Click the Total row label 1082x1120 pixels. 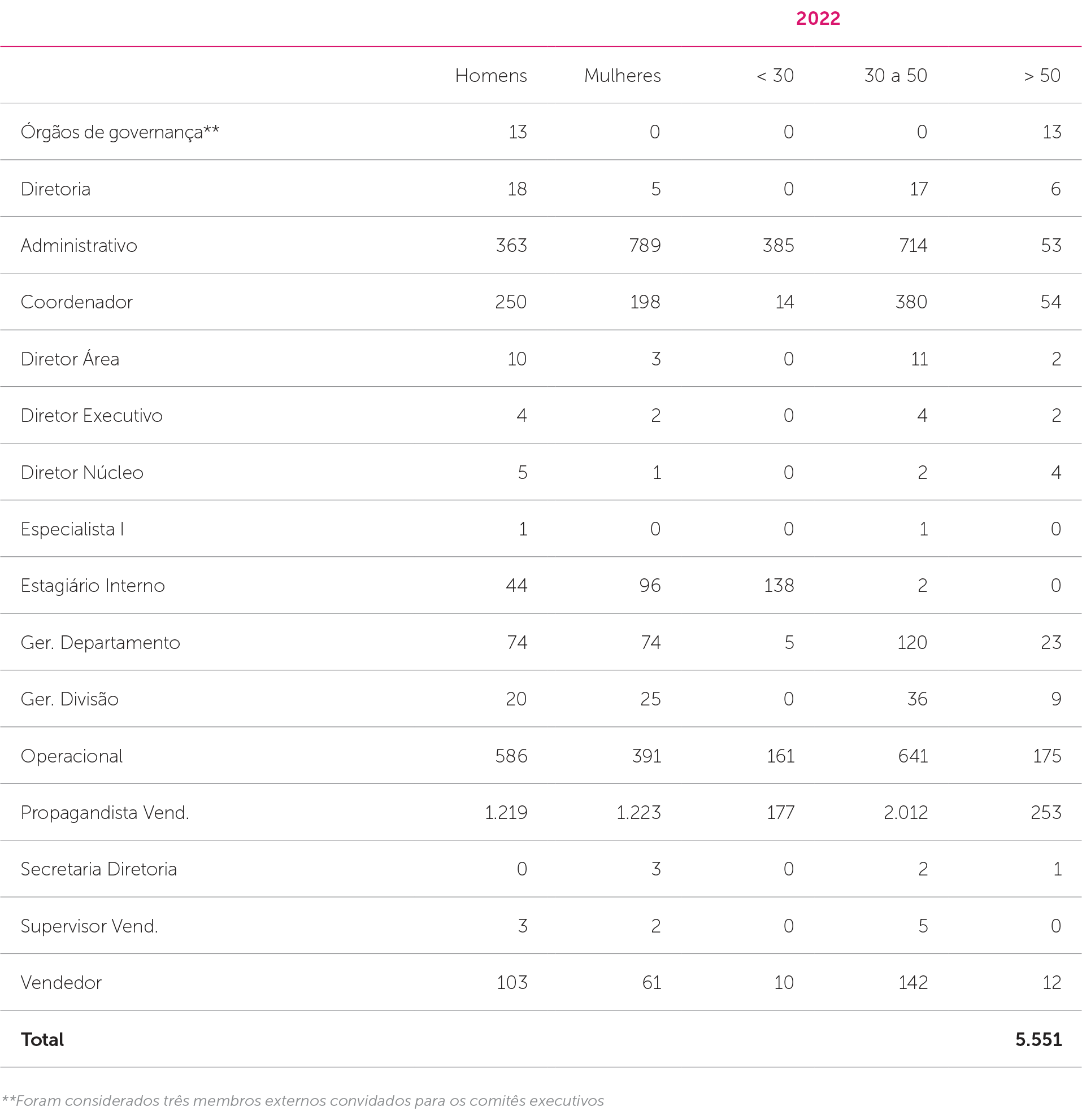point(42,1039)
